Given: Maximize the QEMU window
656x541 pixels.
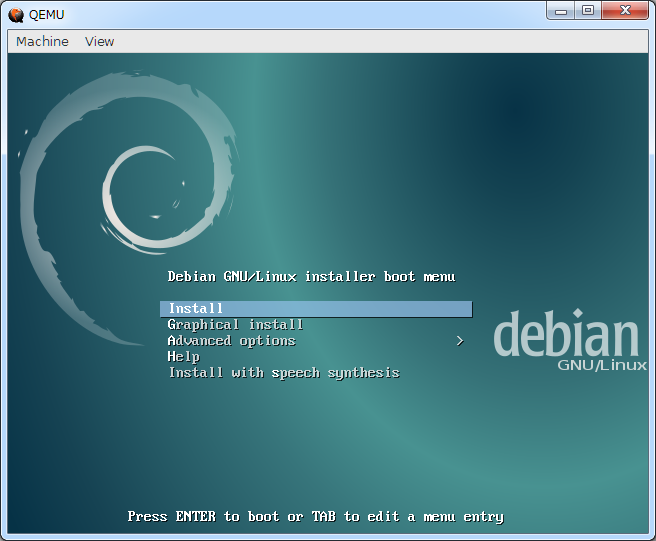Looking at the screenshot, I should [588, 11].
